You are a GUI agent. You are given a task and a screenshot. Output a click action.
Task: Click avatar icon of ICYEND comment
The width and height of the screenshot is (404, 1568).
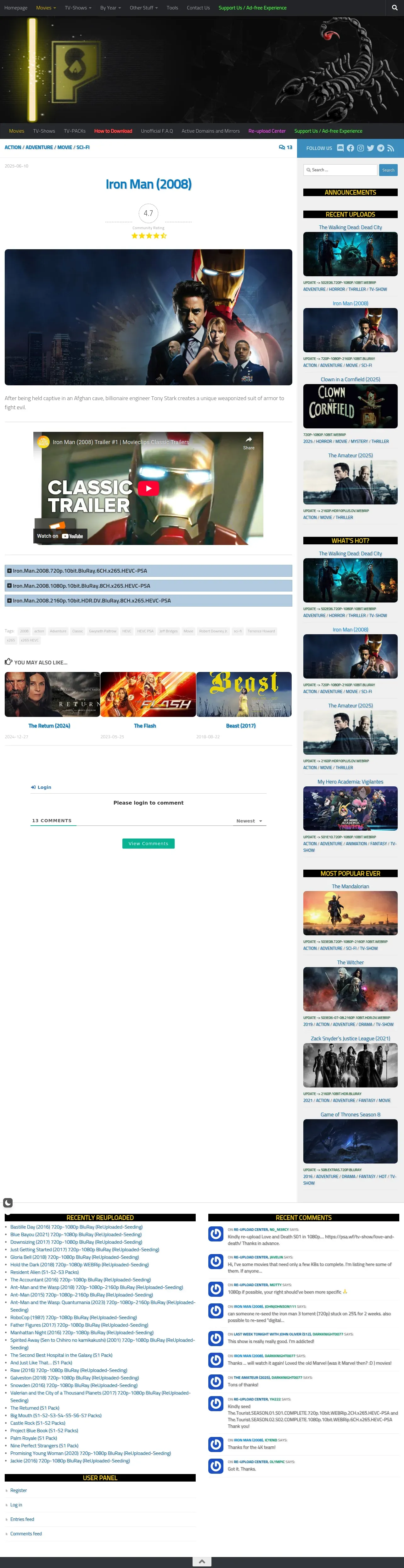216,1444
